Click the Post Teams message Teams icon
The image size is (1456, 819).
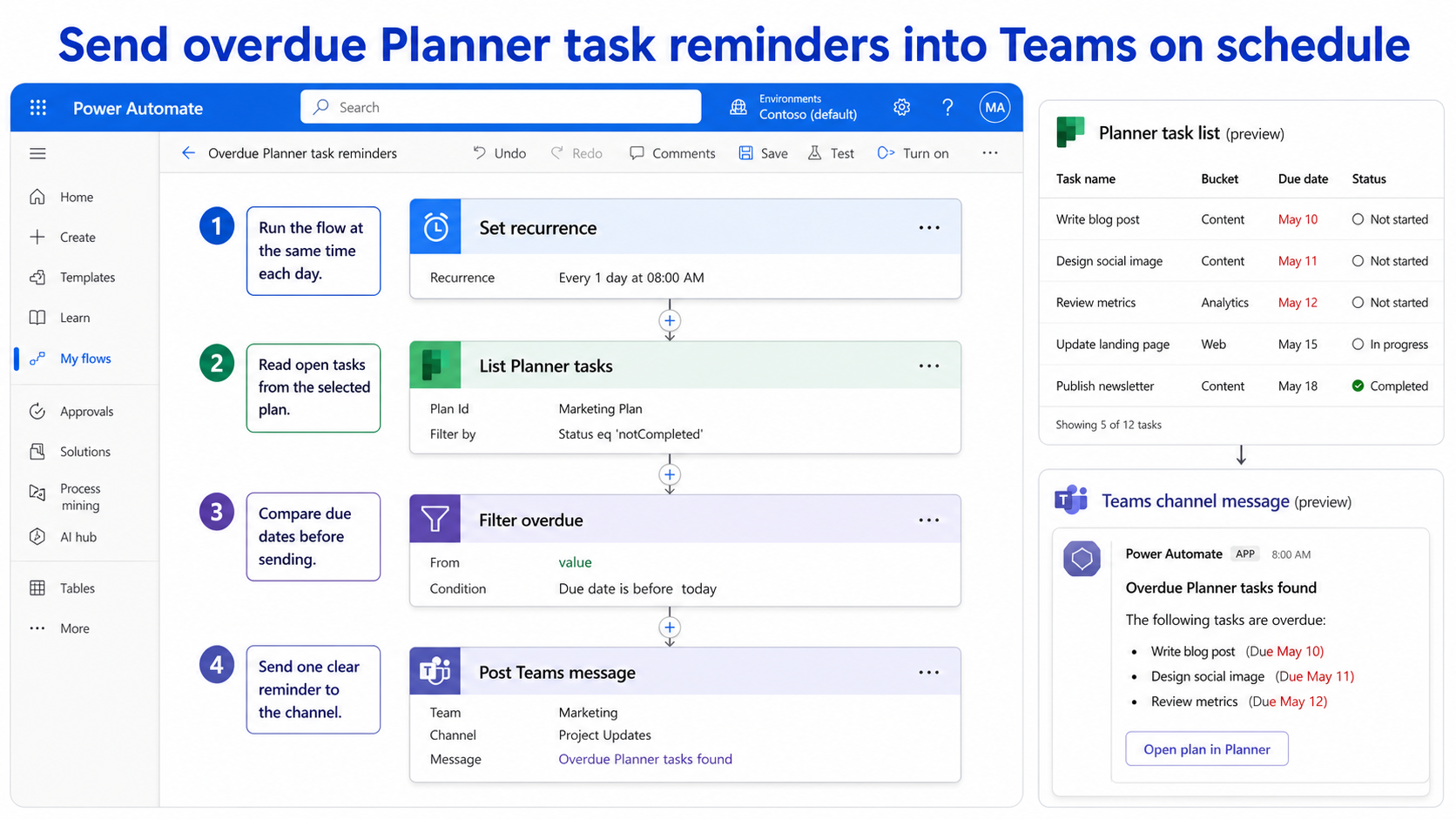[x=435, y=671]
